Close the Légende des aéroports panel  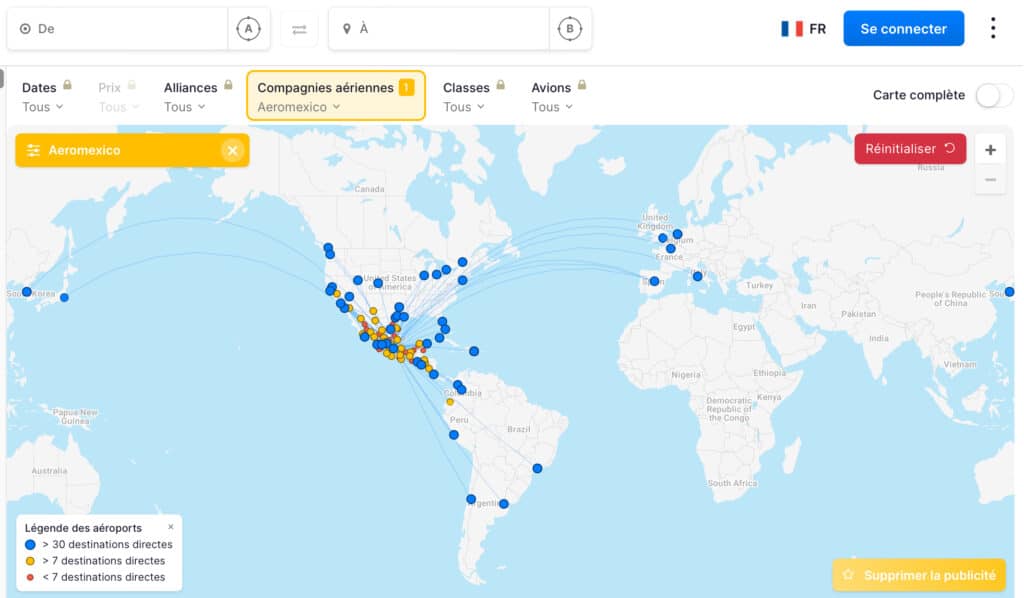point(171,527)
